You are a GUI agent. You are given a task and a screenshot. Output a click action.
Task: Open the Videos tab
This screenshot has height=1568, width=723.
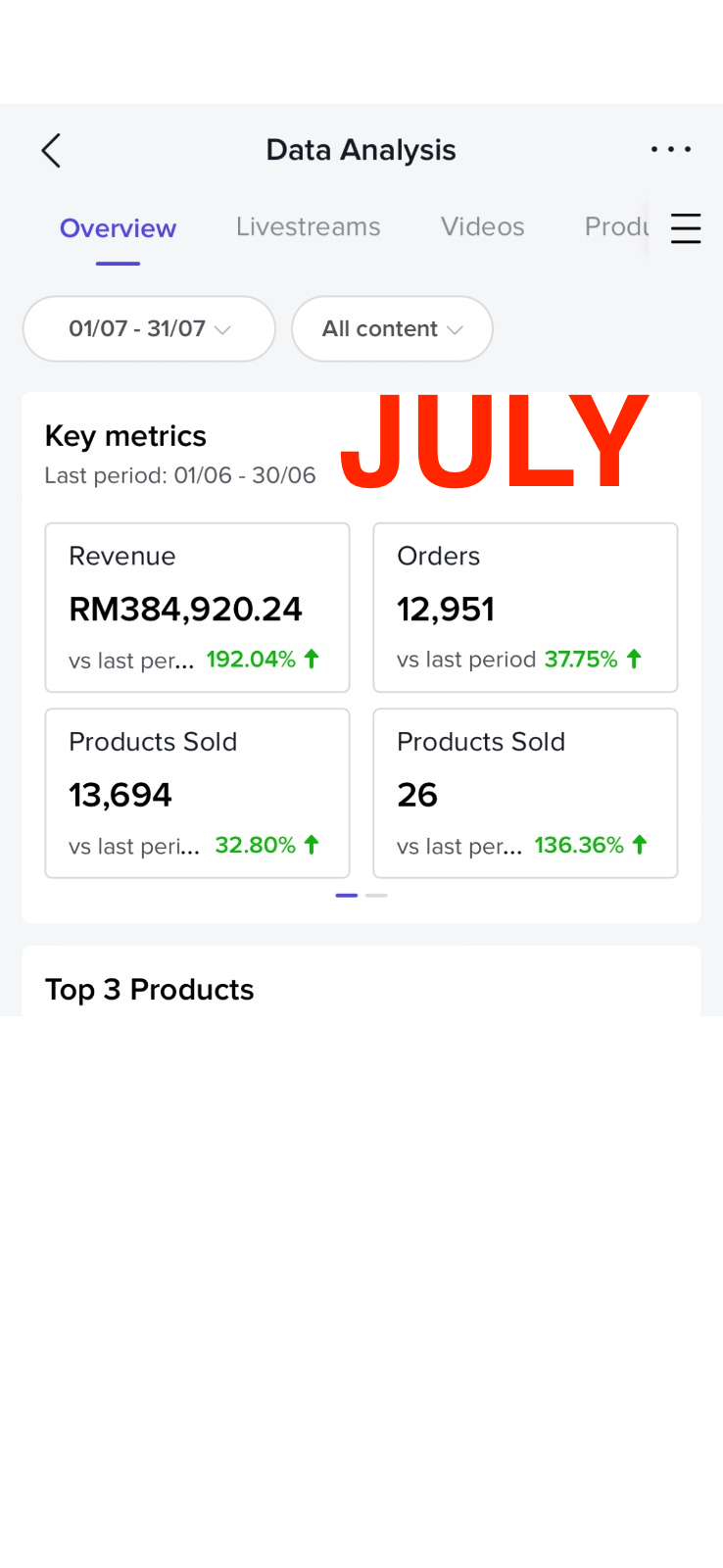(x=482, y=227)
